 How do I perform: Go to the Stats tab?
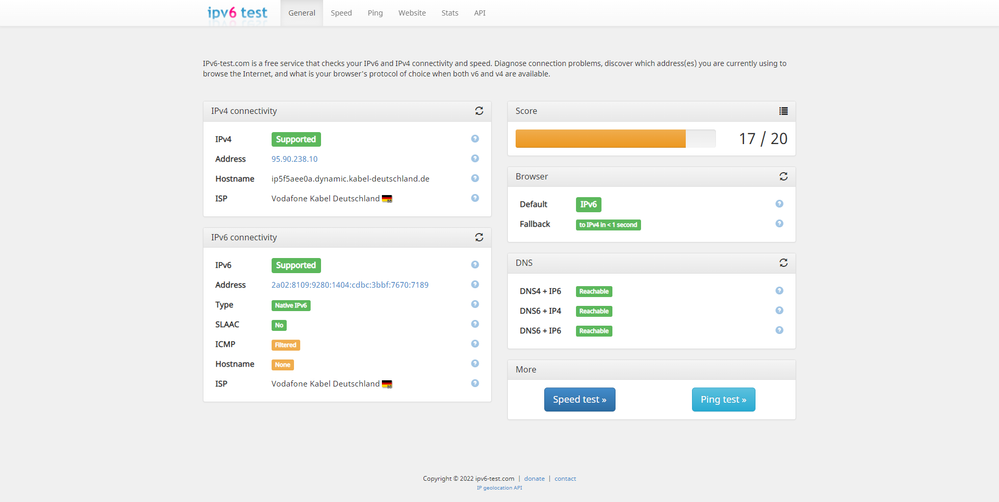(x=450, y=13)
